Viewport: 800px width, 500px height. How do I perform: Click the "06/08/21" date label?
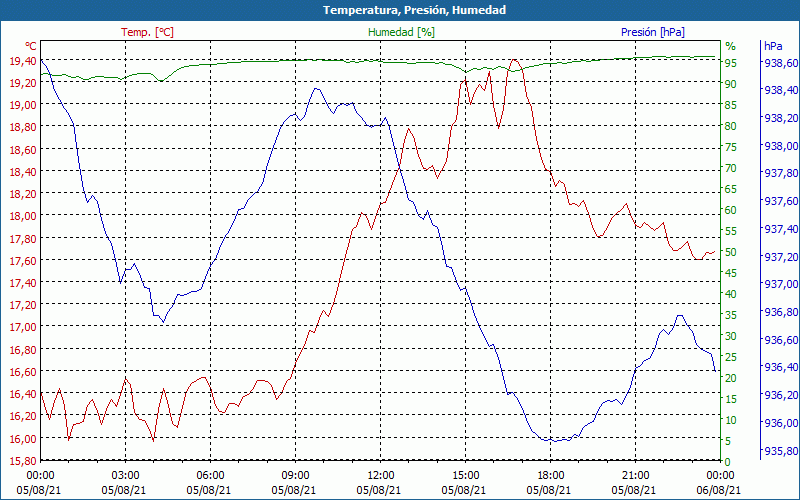point(718,490)
